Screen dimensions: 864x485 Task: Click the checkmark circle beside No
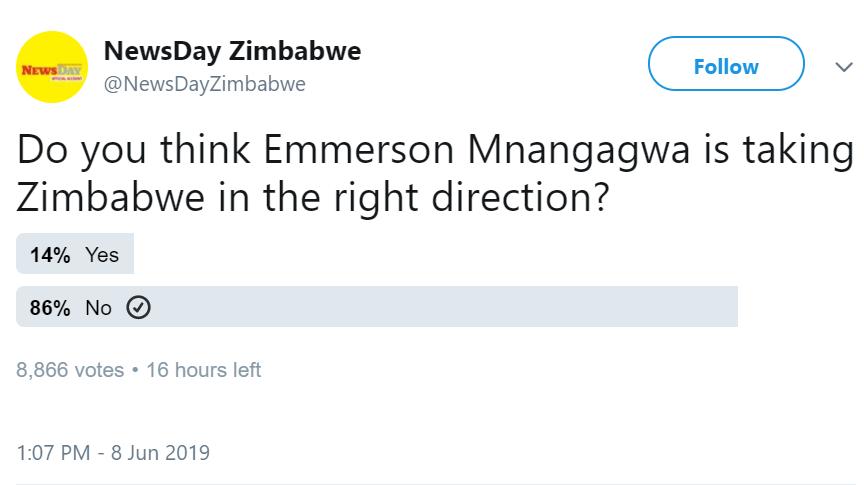click(x=138, y=308)
